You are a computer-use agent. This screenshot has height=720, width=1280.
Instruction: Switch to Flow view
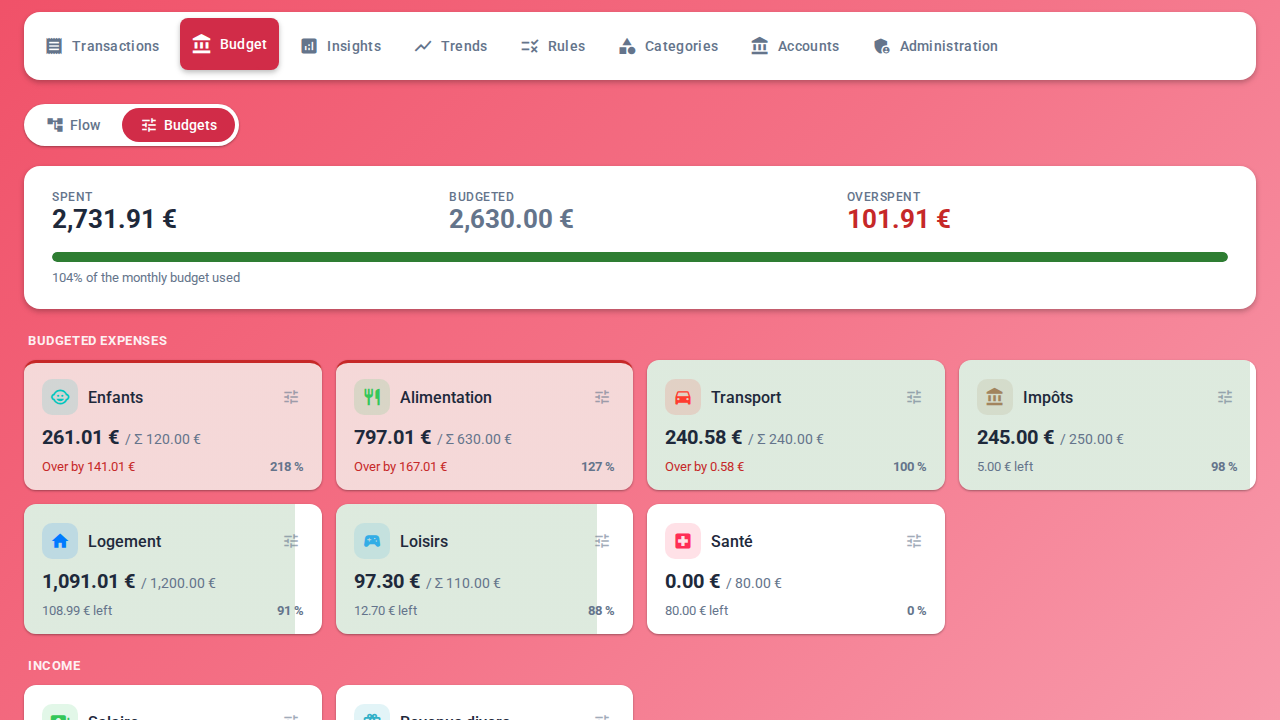[x=74, y=125]
